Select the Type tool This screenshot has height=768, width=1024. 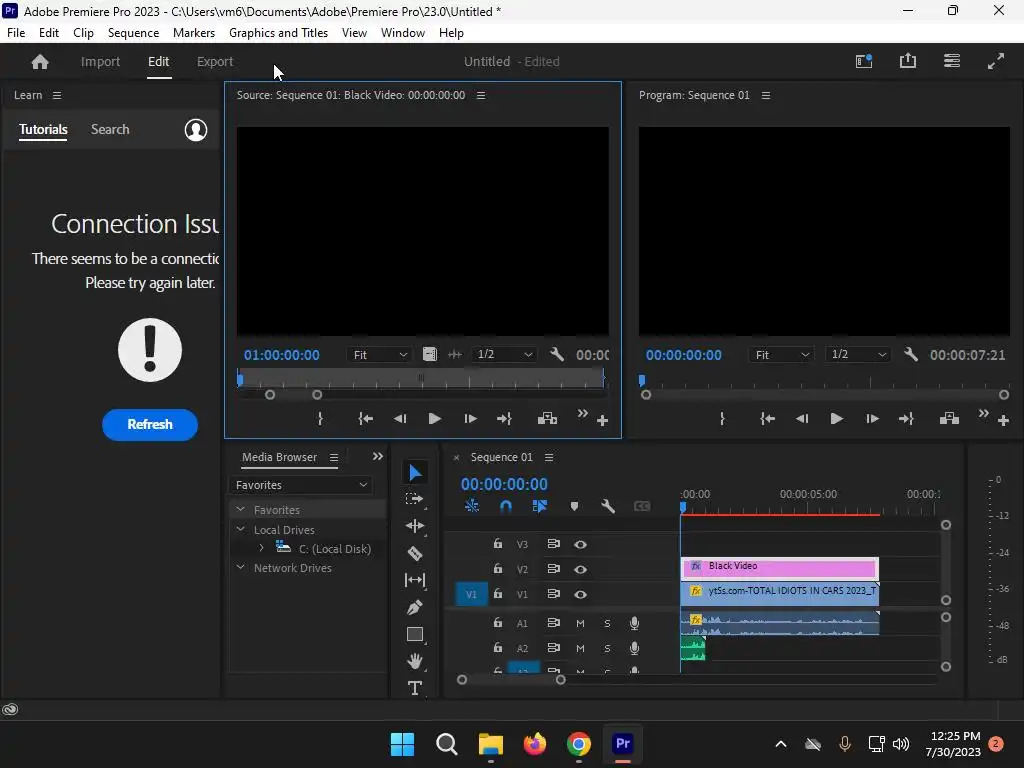pyautogui.click(x=415, y=688)
